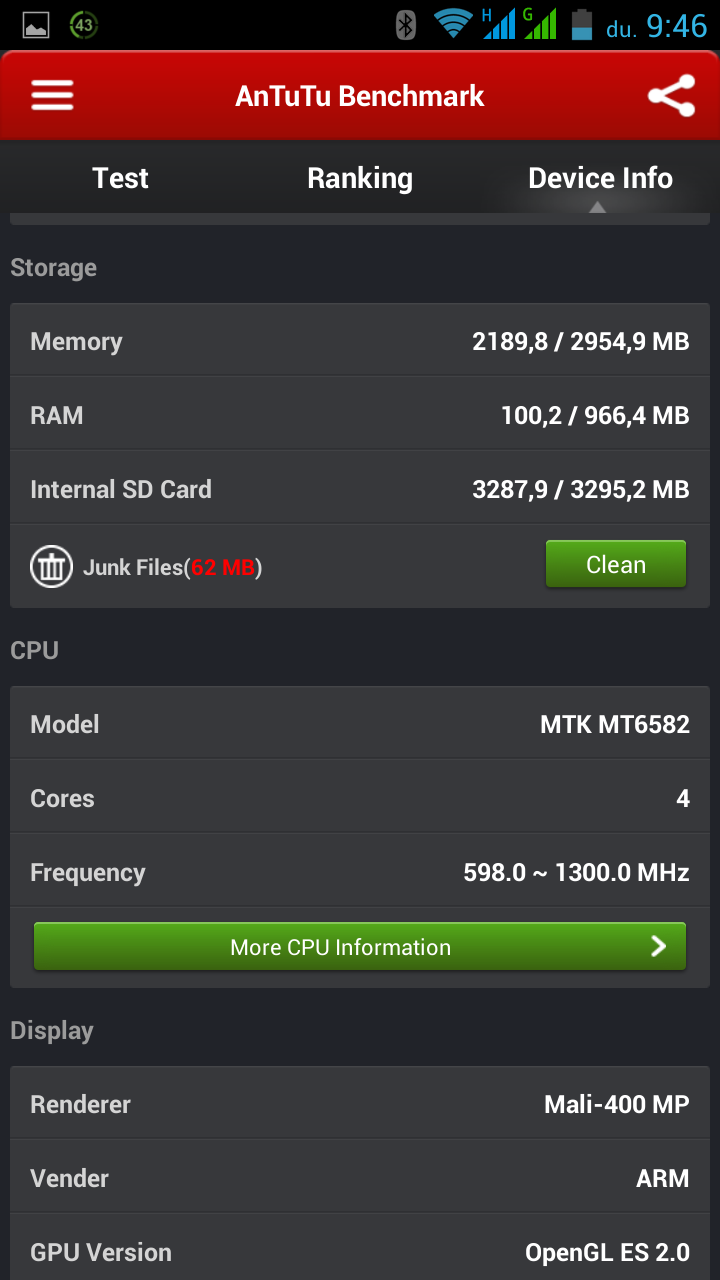This screenshot has height=1280, width=720.
Task: Switch to the Ranking tab
Action: click(x=360, y=178)
